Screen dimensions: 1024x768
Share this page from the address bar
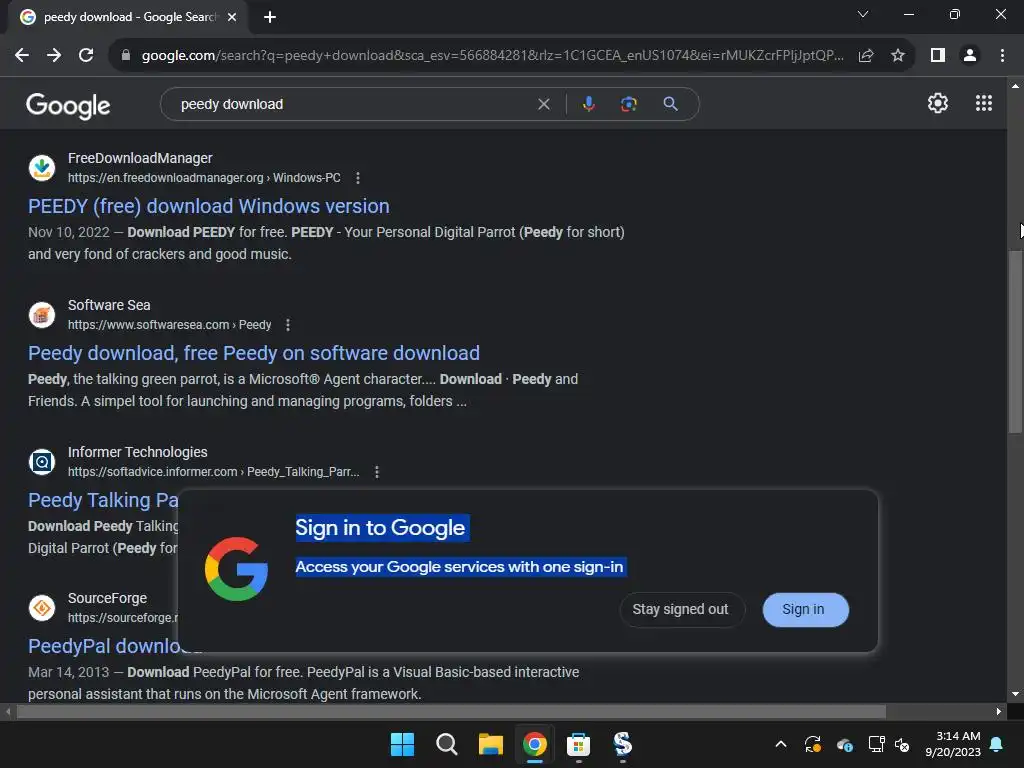click(866, 56)
